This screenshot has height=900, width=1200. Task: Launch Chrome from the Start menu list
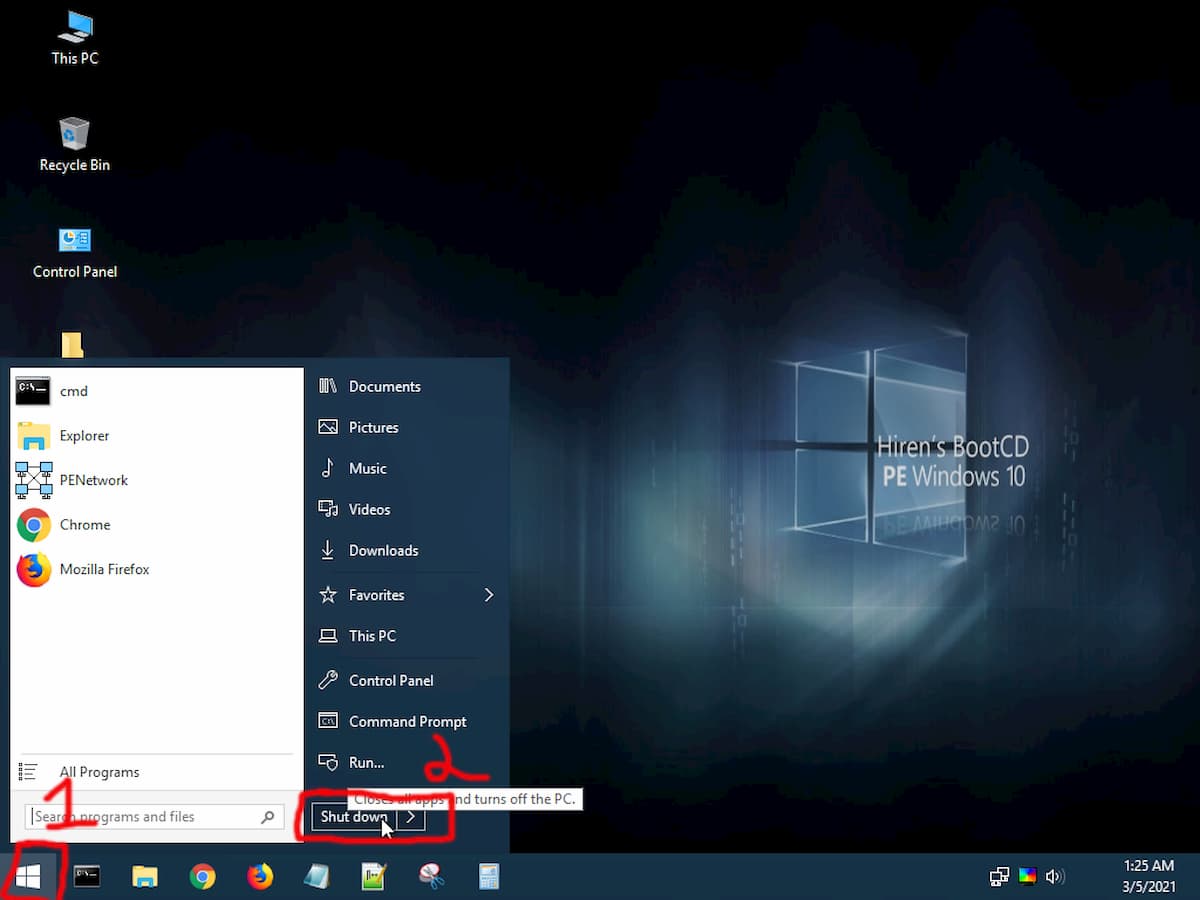156,525
